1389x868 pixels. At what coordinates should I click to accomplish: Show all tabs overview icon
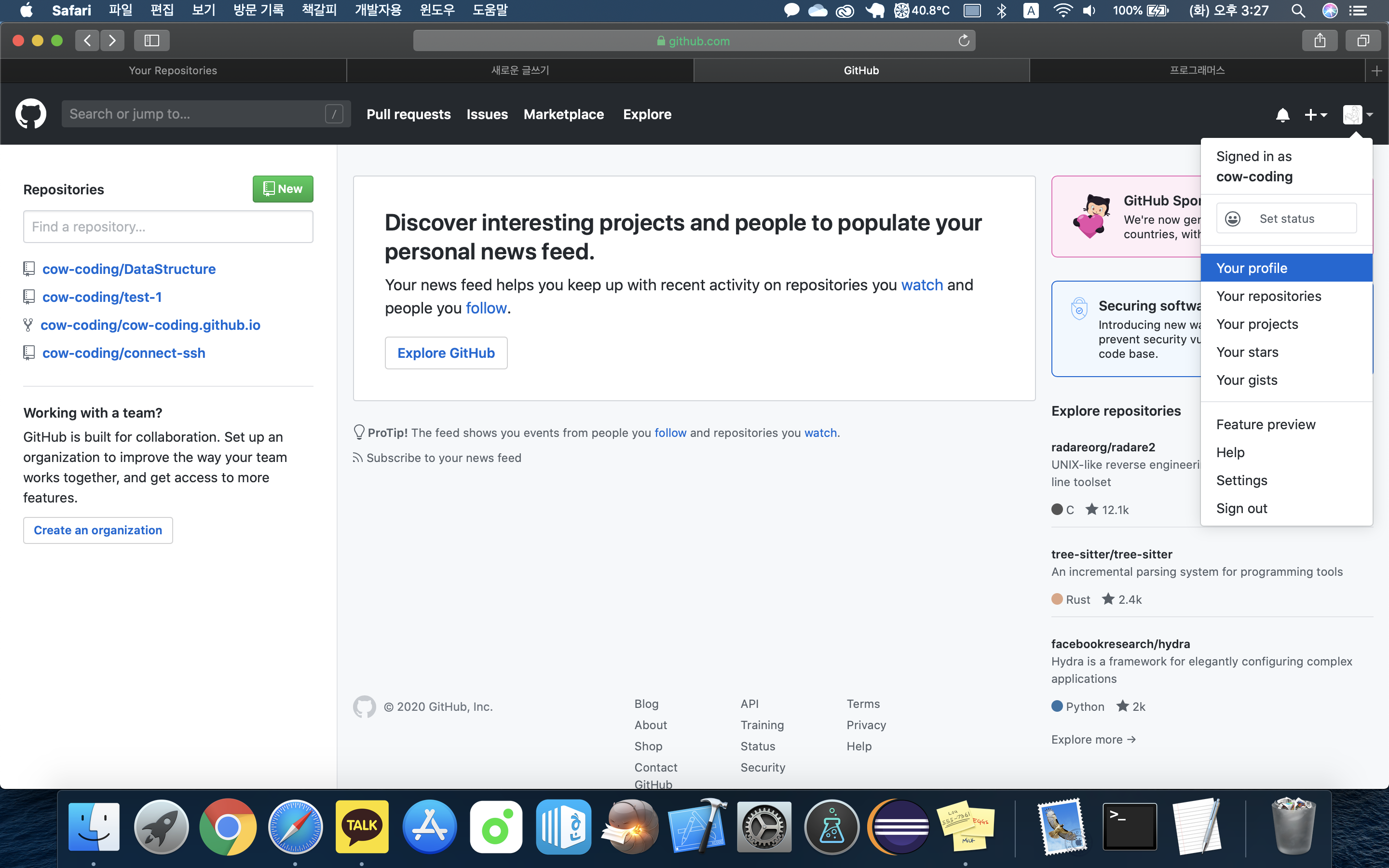click(1362, 41)
